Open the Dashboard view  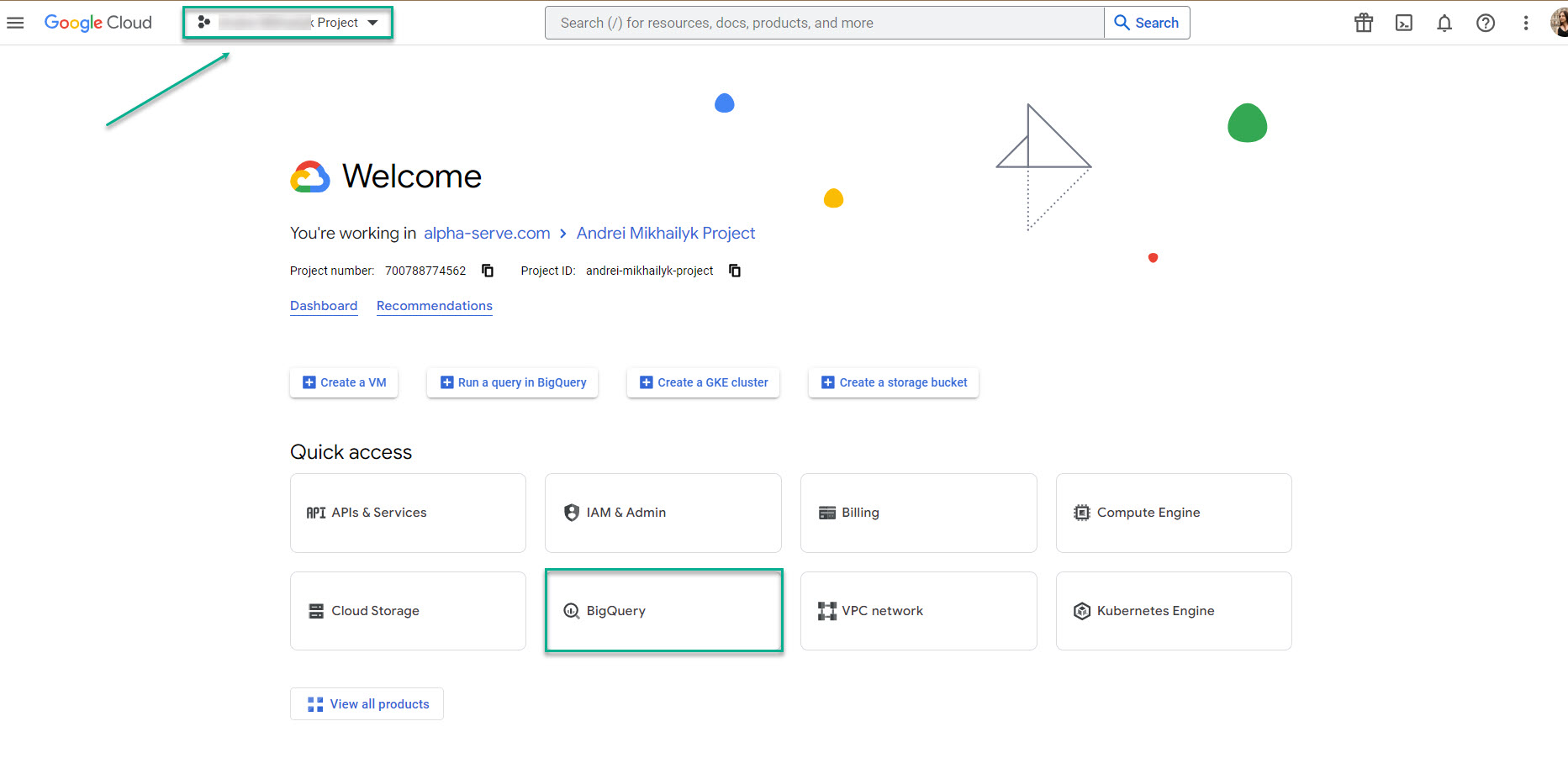(323, 305)
